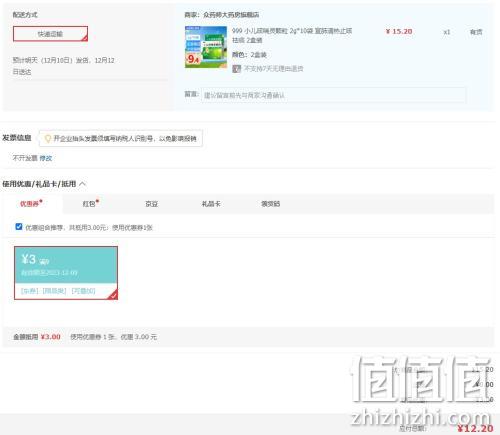Click the red checkmark corner on ¥3 coupon
This screenshot has height=435, width=500.
[x=113, y=295]
